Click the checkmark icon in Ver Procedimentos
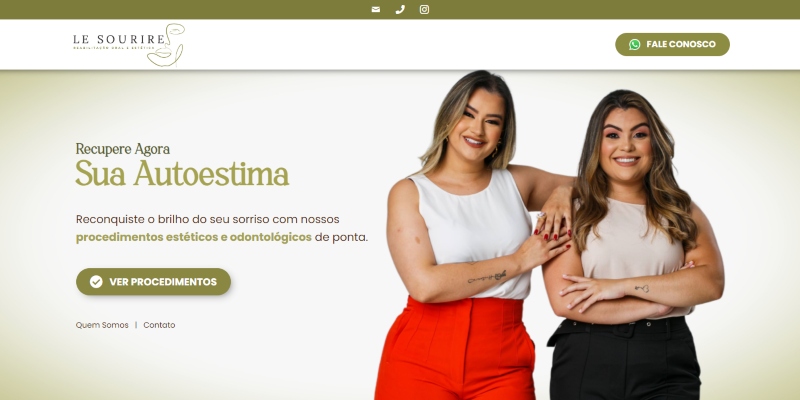The width and height of the screenshot is (800, 400). click(96, 282)
